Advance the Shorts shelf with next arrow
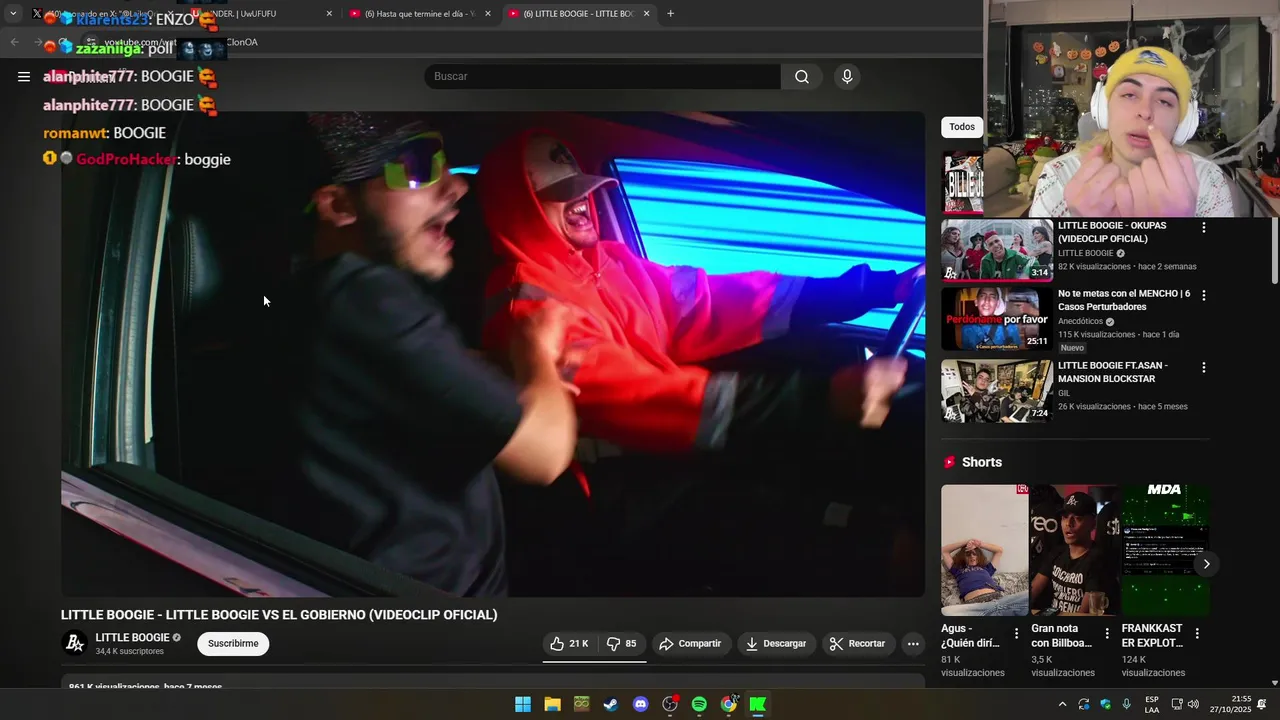This screenshot has width=1280, height=720. 1206,564
